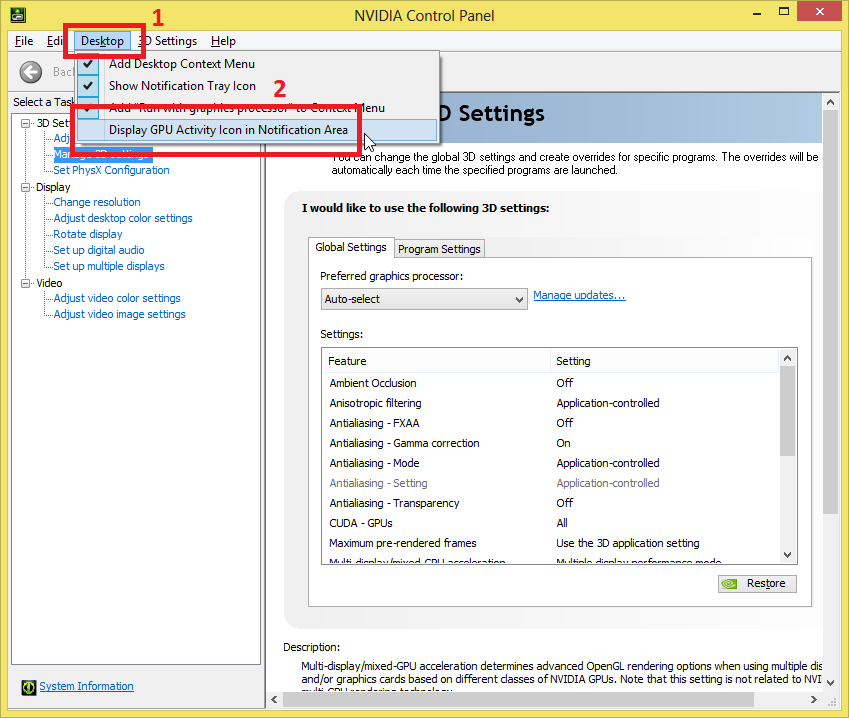Click up arrow of settings list scrollbar

tap(788, 358)
